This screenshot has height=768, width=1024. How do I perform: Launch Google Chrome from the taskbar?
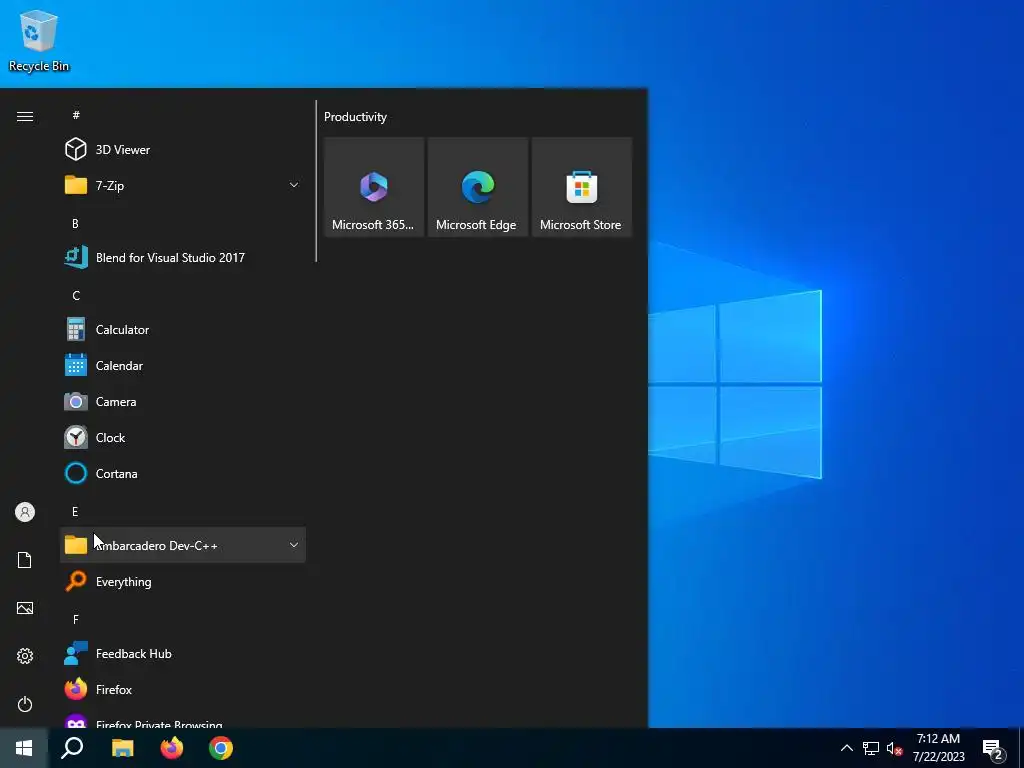click(x=221, y=748)
